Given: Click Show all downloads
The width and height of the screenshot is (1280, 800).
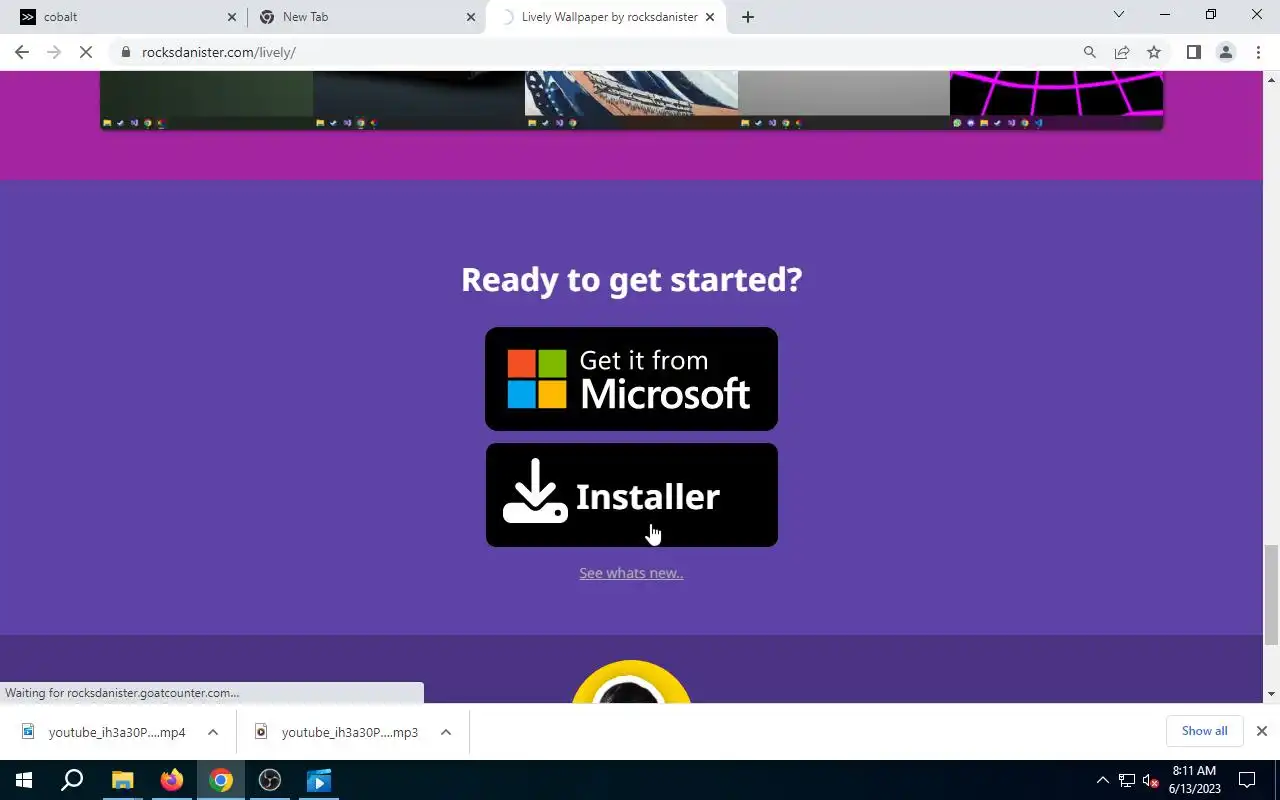Looking at the screenshot, I should tap(1204, 731).
